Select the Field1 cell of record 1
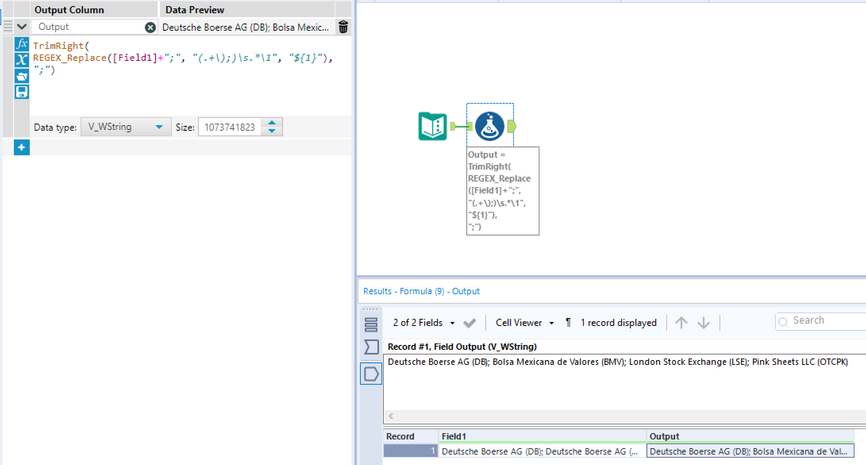Viewport: 866px width, 465px height. coord(542,451)
